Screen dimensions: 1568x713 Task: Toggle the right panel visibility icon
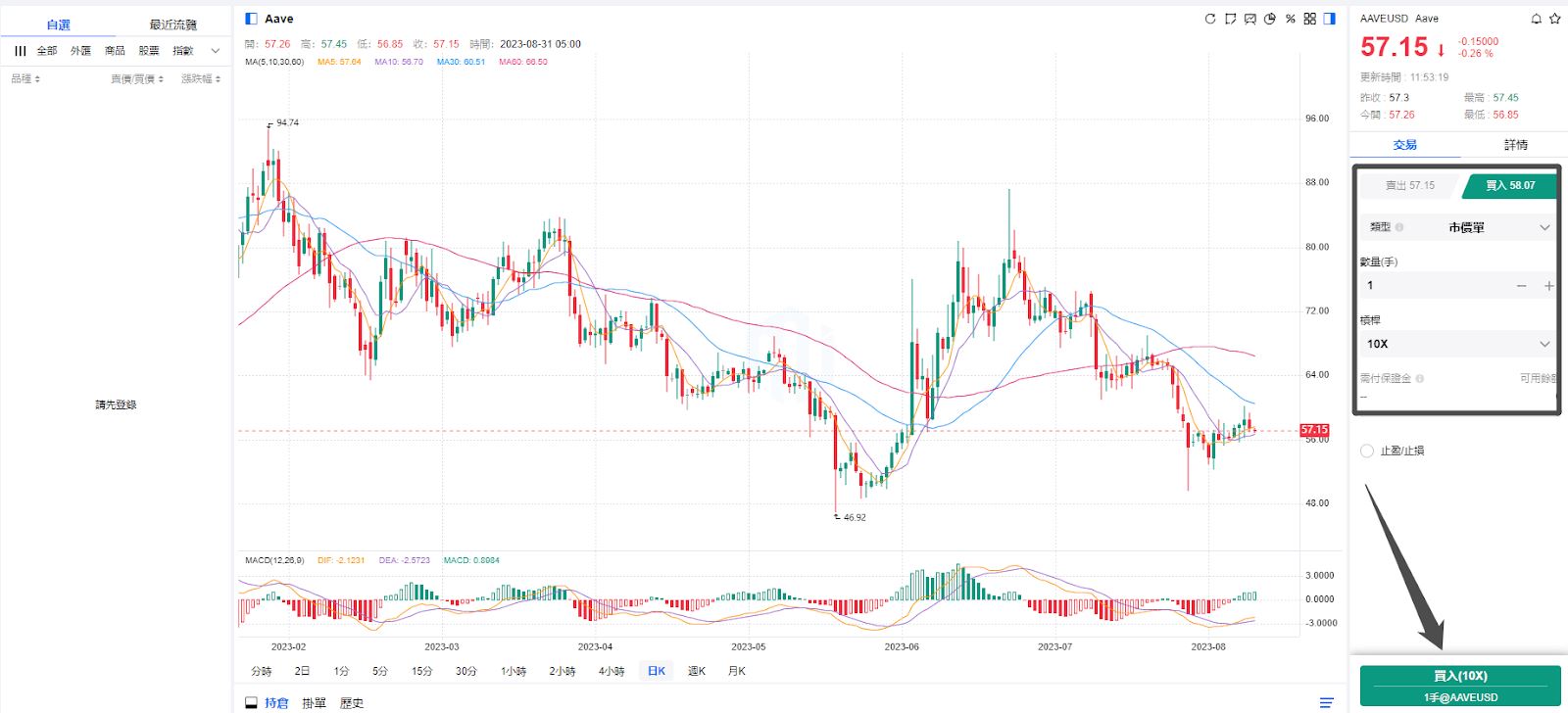pos(1330,19)
